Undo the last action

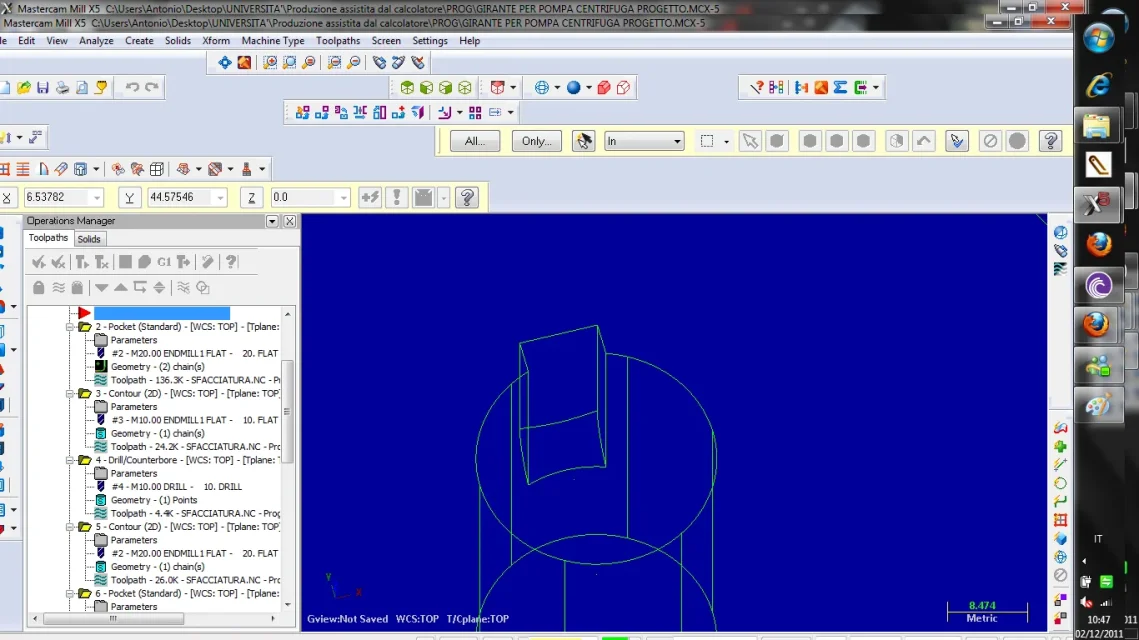coord(132,87)
